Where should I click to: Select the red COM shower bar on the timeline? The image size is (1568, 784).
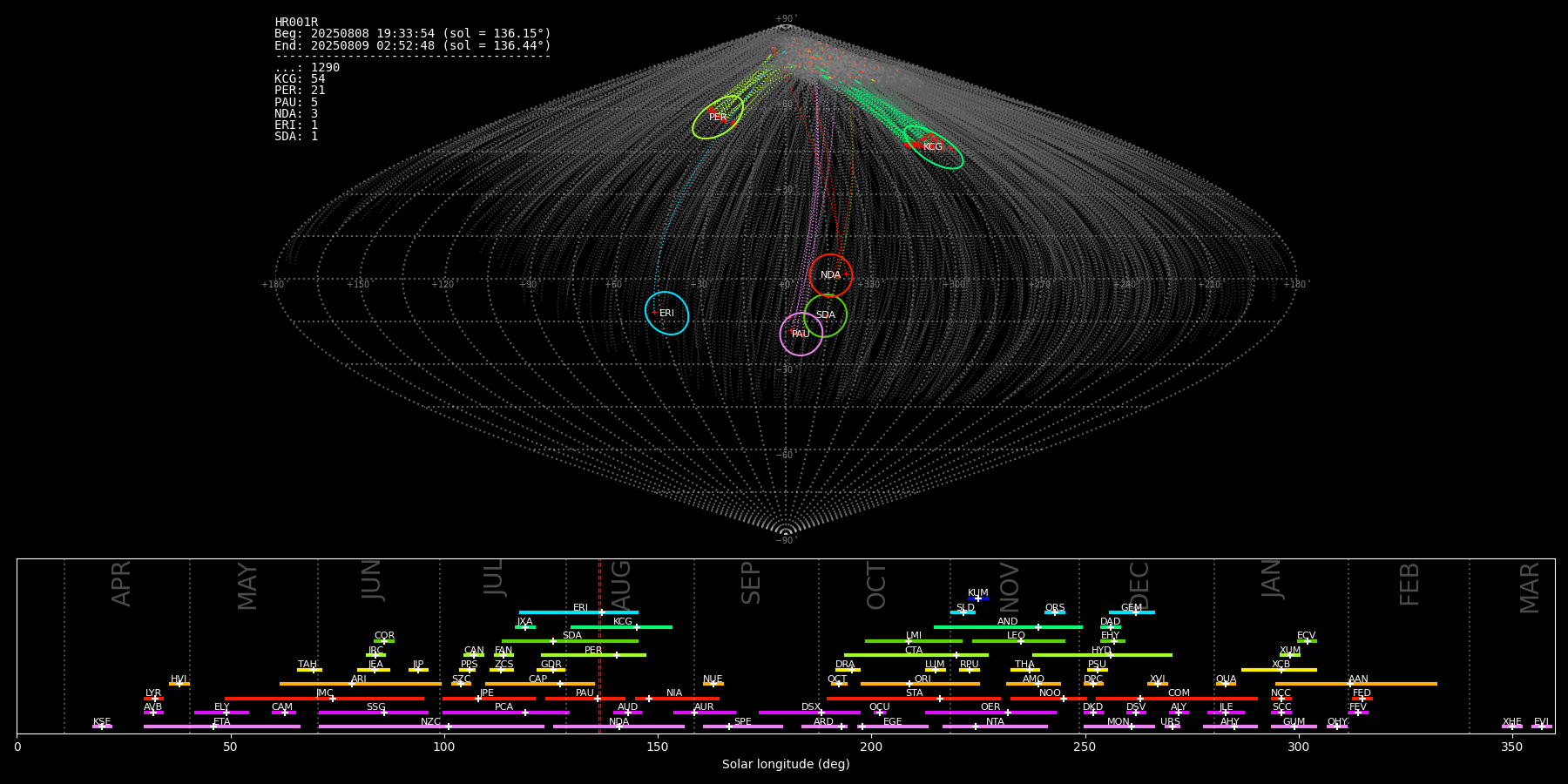tap(1177, 699)
